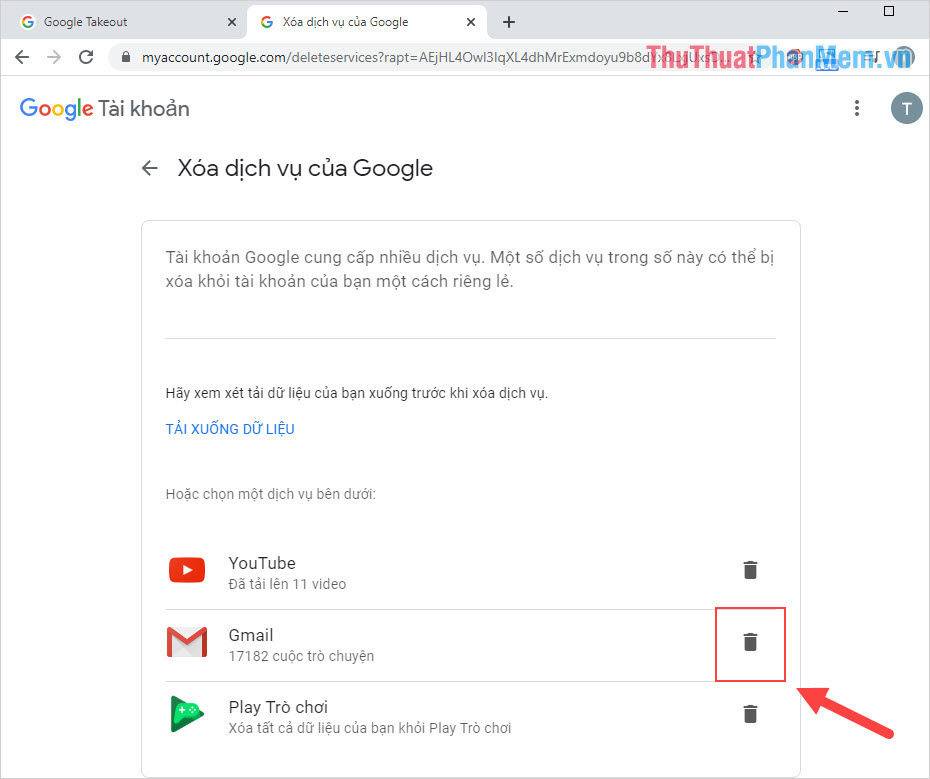The height and width of the screenshot is (779, 930).
Task: Reload the page with the refresh icon
Action: click(87, 57)
